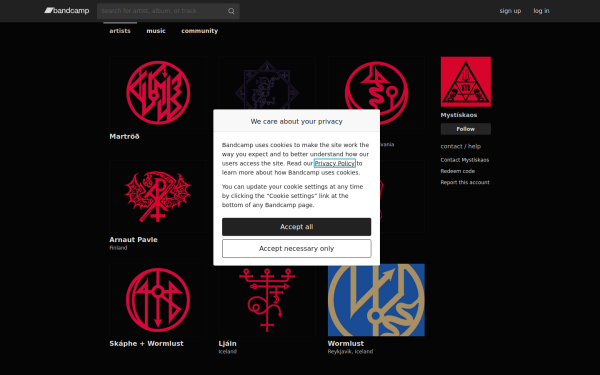The height and width of the screenshot is (375, 600).
Task: Open the Skáphe + Wormlust artwork thumbnail
Action: coord(158,300)
